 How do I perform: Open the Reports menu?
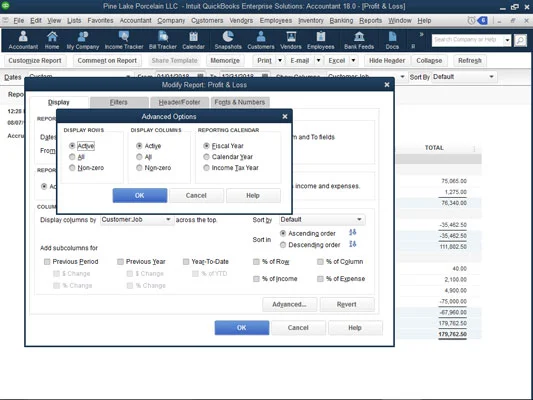[370, 20]
